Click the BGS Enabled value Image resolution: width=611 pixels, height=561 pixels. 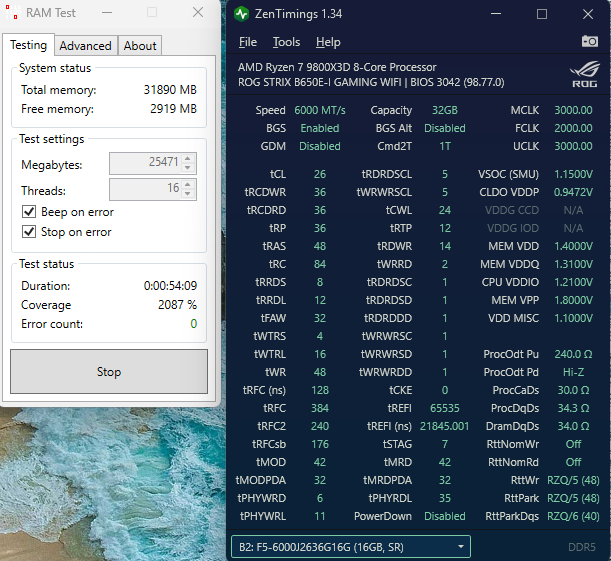coord(320,128)
